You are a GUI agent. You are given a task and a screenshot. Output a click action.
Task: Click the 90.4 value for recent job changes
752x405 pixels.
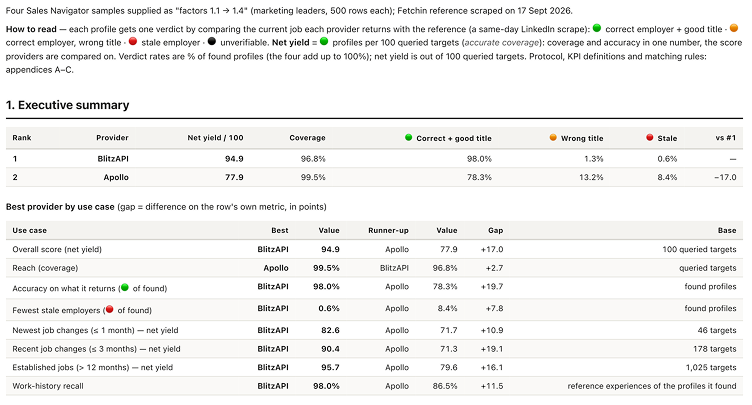tap(330, 349)
